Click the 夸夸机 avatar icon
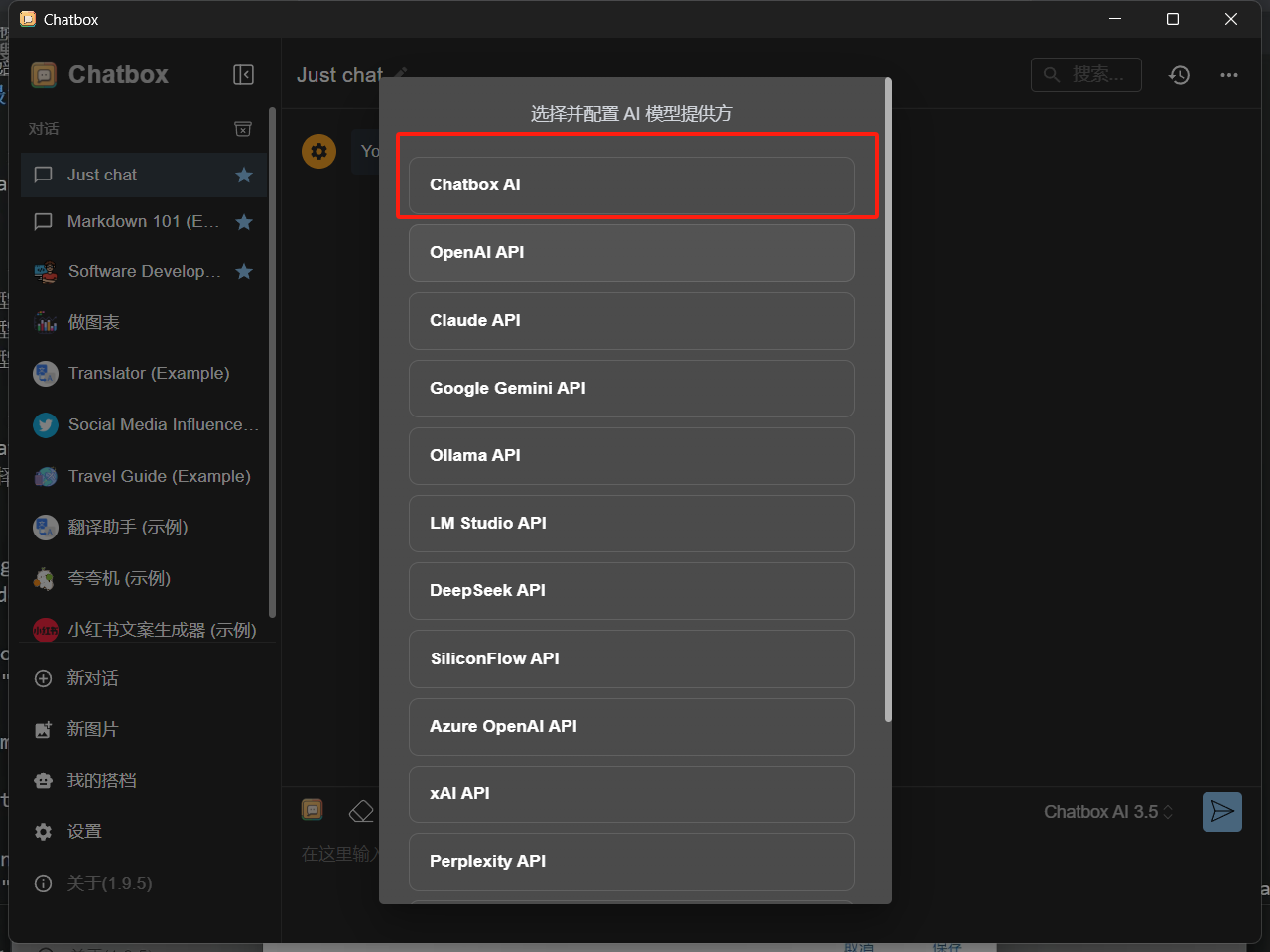This screenshot has height=952, width=1270. (46, 579)
